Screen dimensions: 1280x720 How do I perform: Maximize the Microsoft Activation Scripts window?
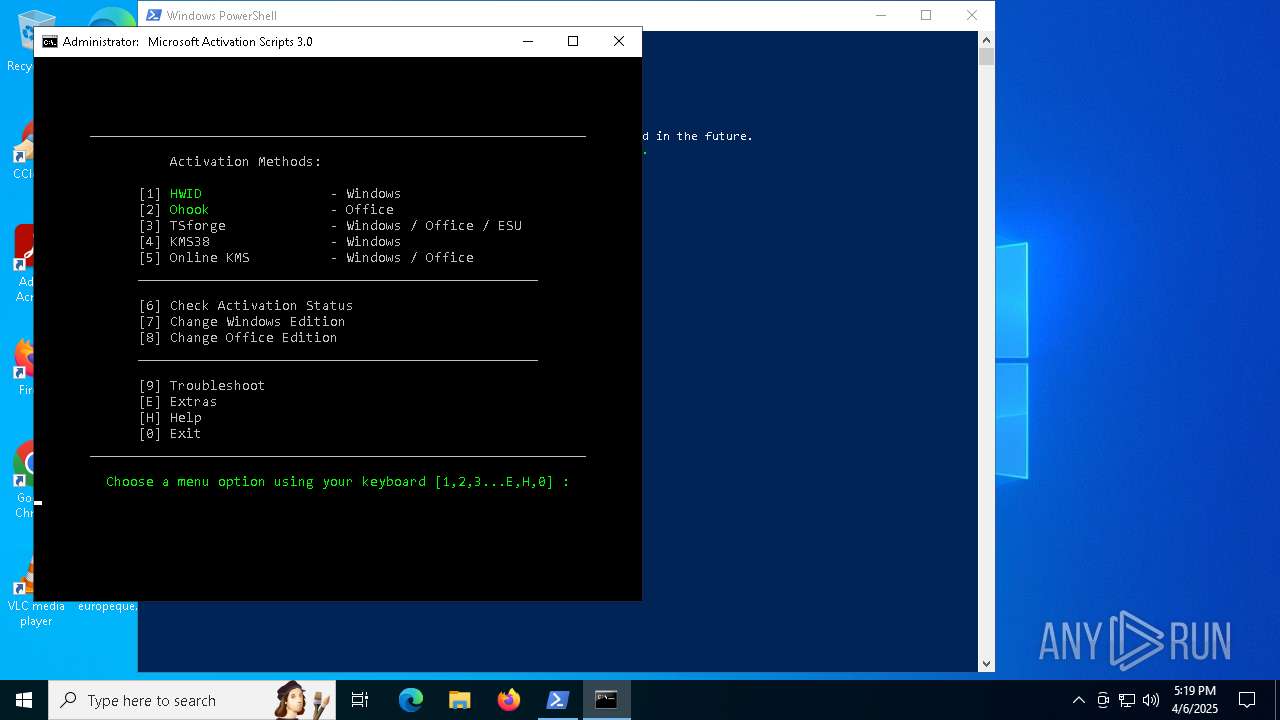pyautogui.click(x=573, y=41)
